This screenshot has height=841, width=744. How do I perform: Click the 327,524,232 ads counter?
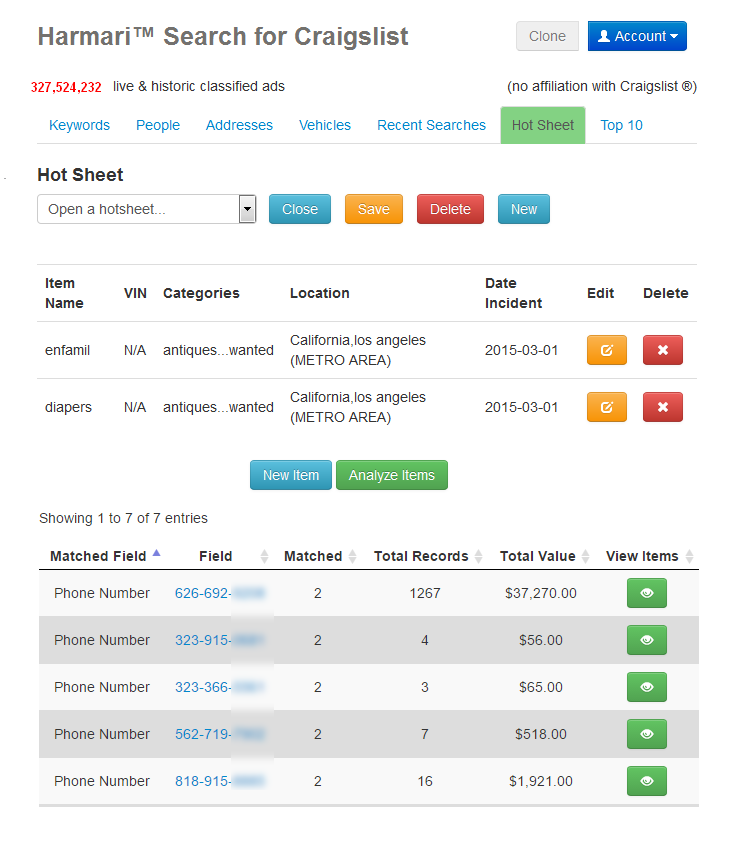tap(66, 87)
